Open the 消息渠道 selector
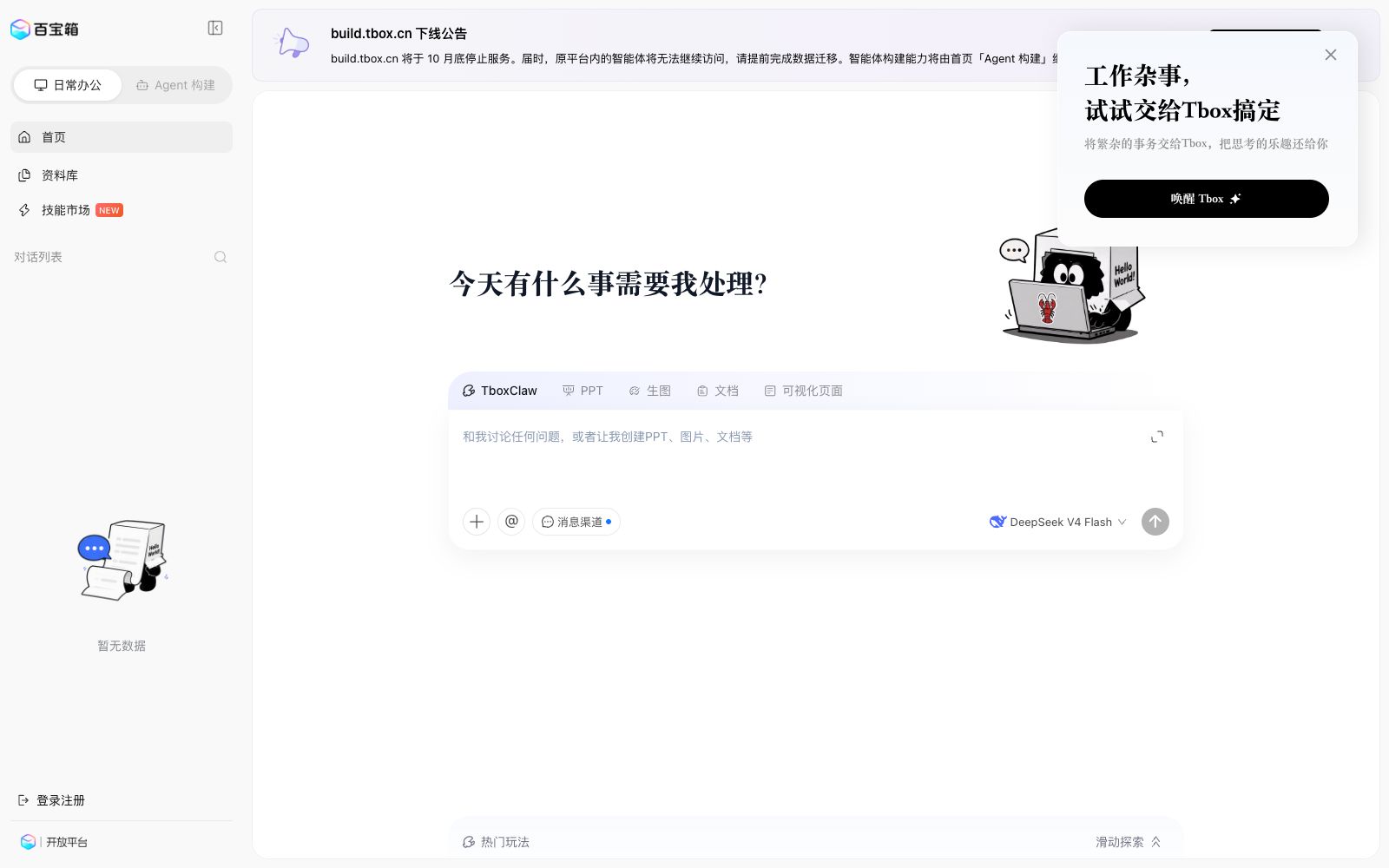 pyautogui.click(x=576, y=522)
